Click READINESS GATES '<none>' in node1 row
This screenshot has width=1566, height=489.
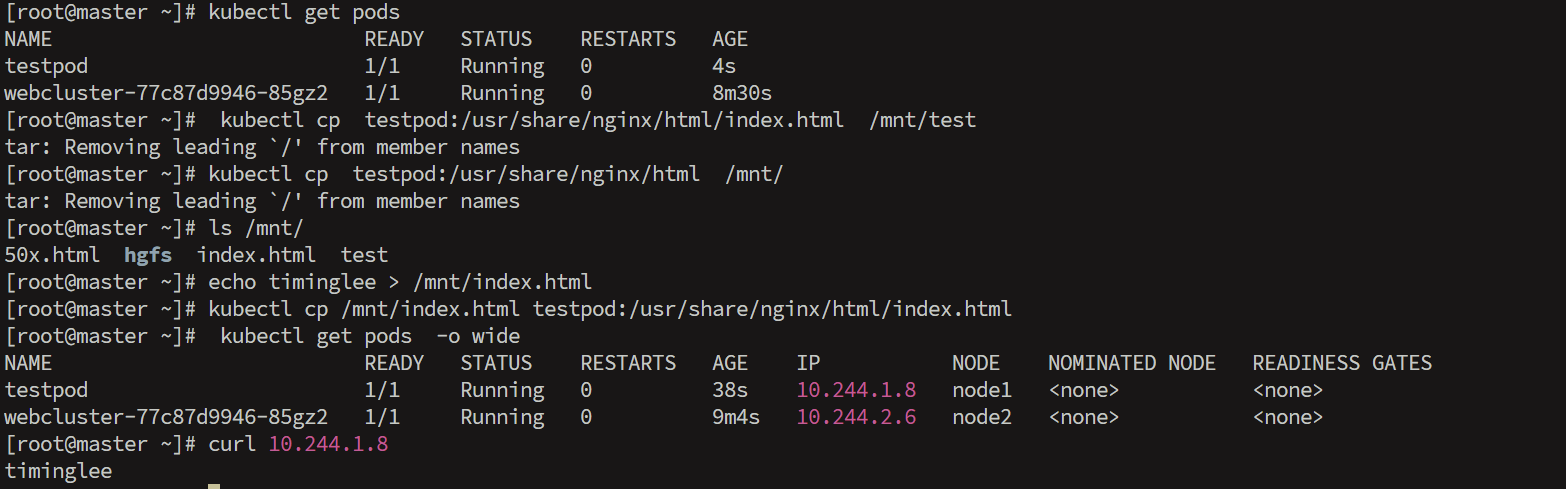click(x=1288, y=391)
